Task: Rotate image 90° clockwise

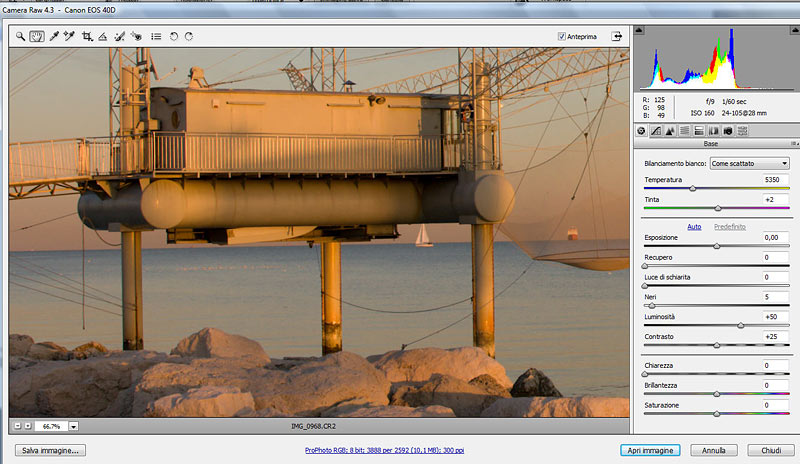Action: coord(188,36)
